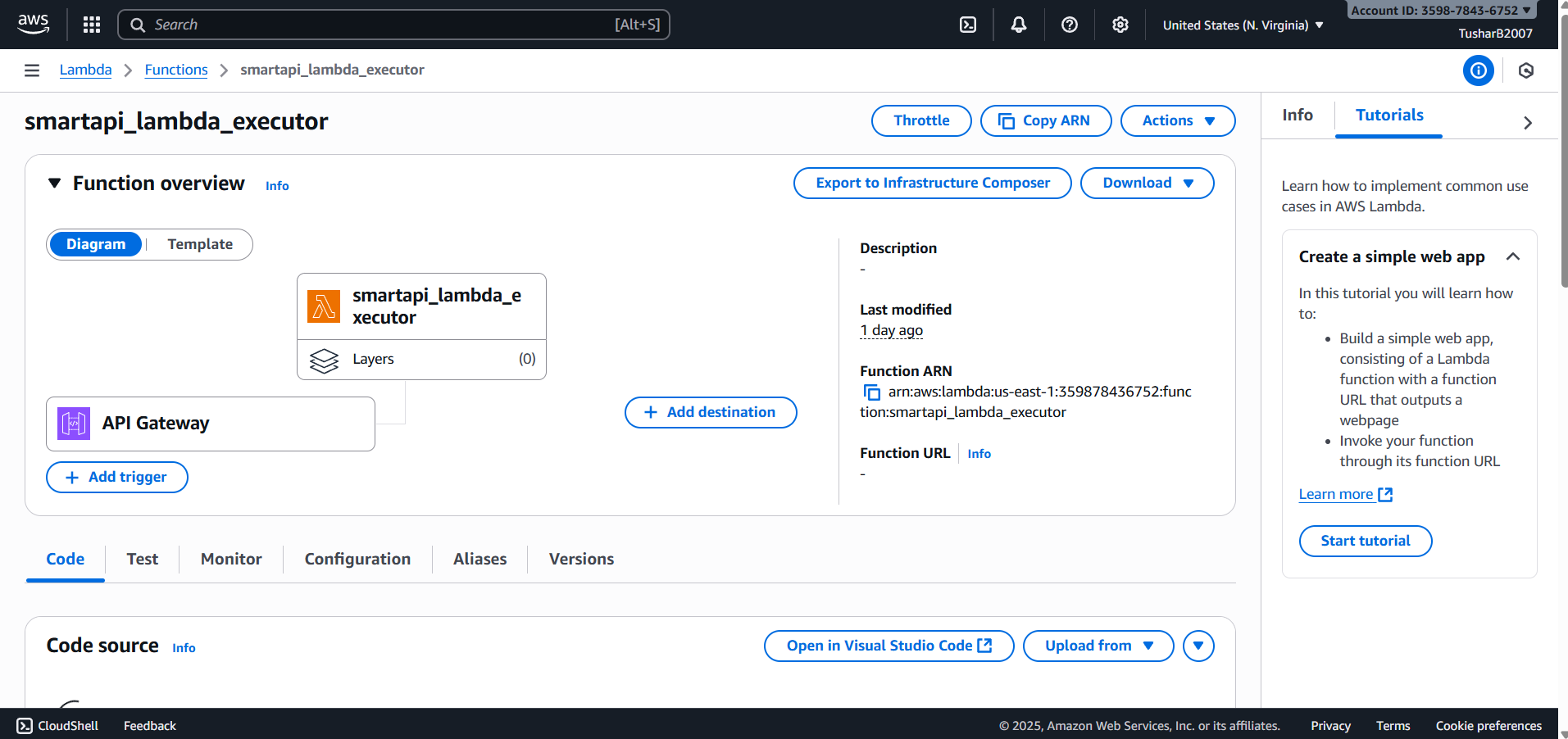Open the Upload from dropdown
The width and height of the screenshot is (1568, 739).
(1098, 646)
